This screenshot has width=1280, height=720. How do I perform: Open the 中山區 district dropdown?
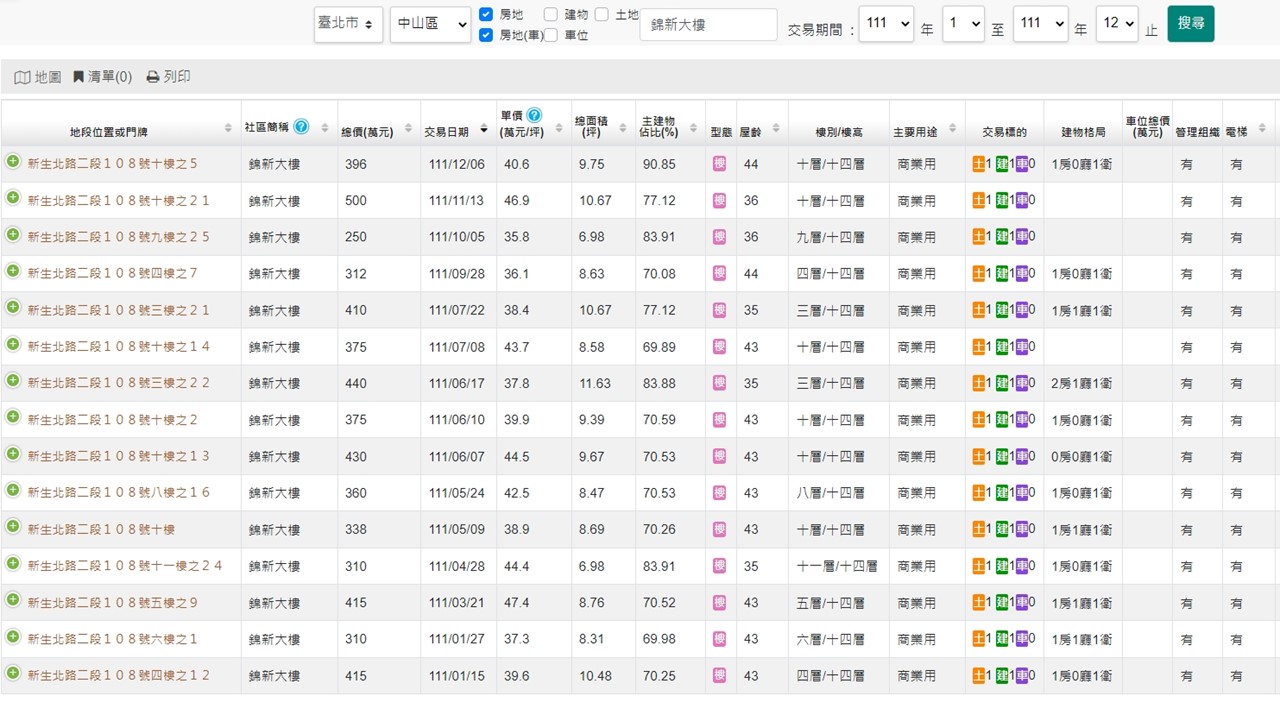(430, 24)
